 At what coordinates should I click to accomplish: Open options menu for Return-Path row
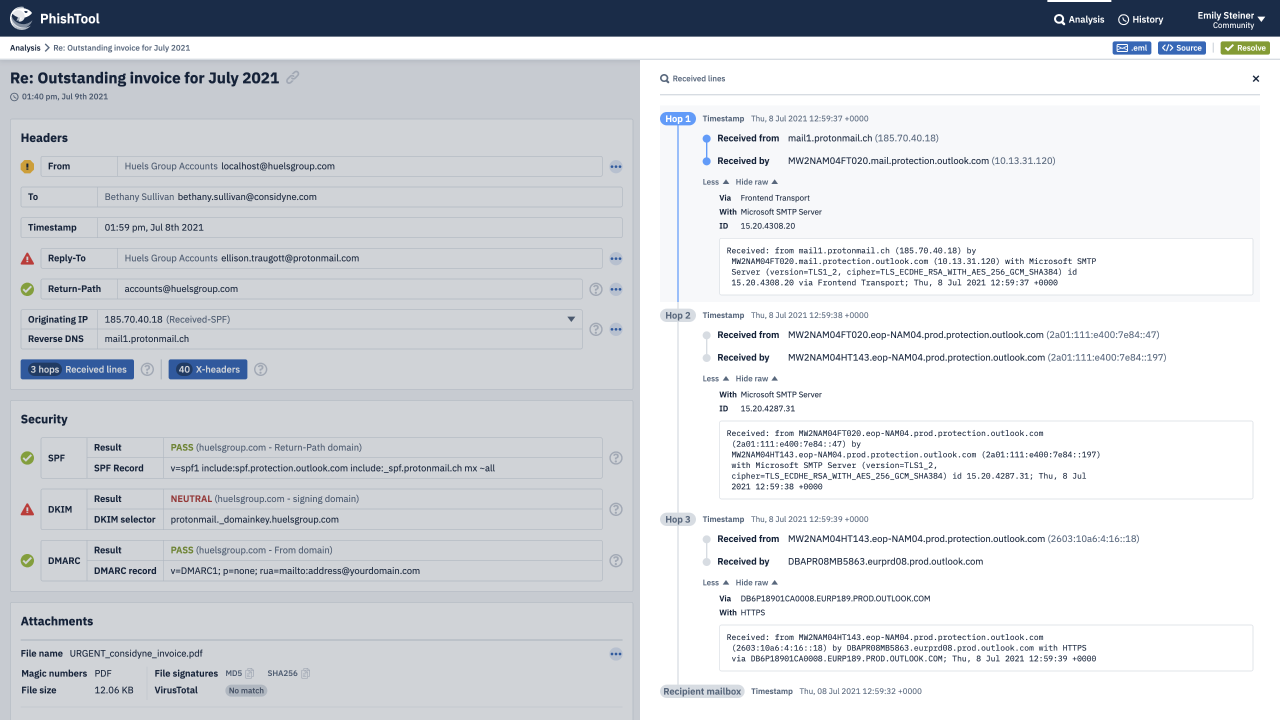click(616, 289)
